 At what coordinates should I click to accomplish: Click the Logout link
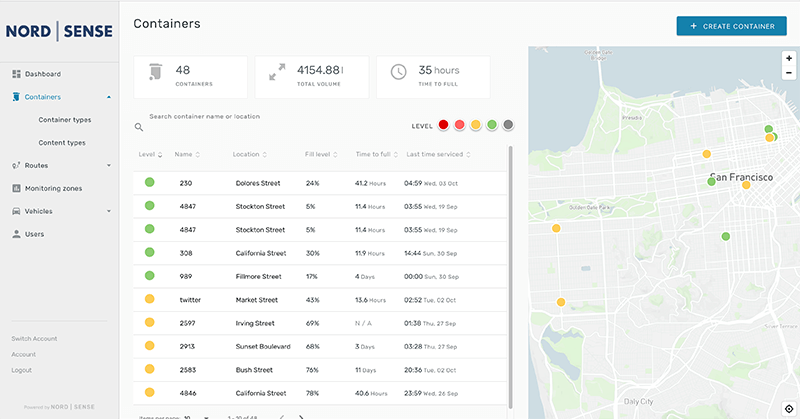click(21, 370)
